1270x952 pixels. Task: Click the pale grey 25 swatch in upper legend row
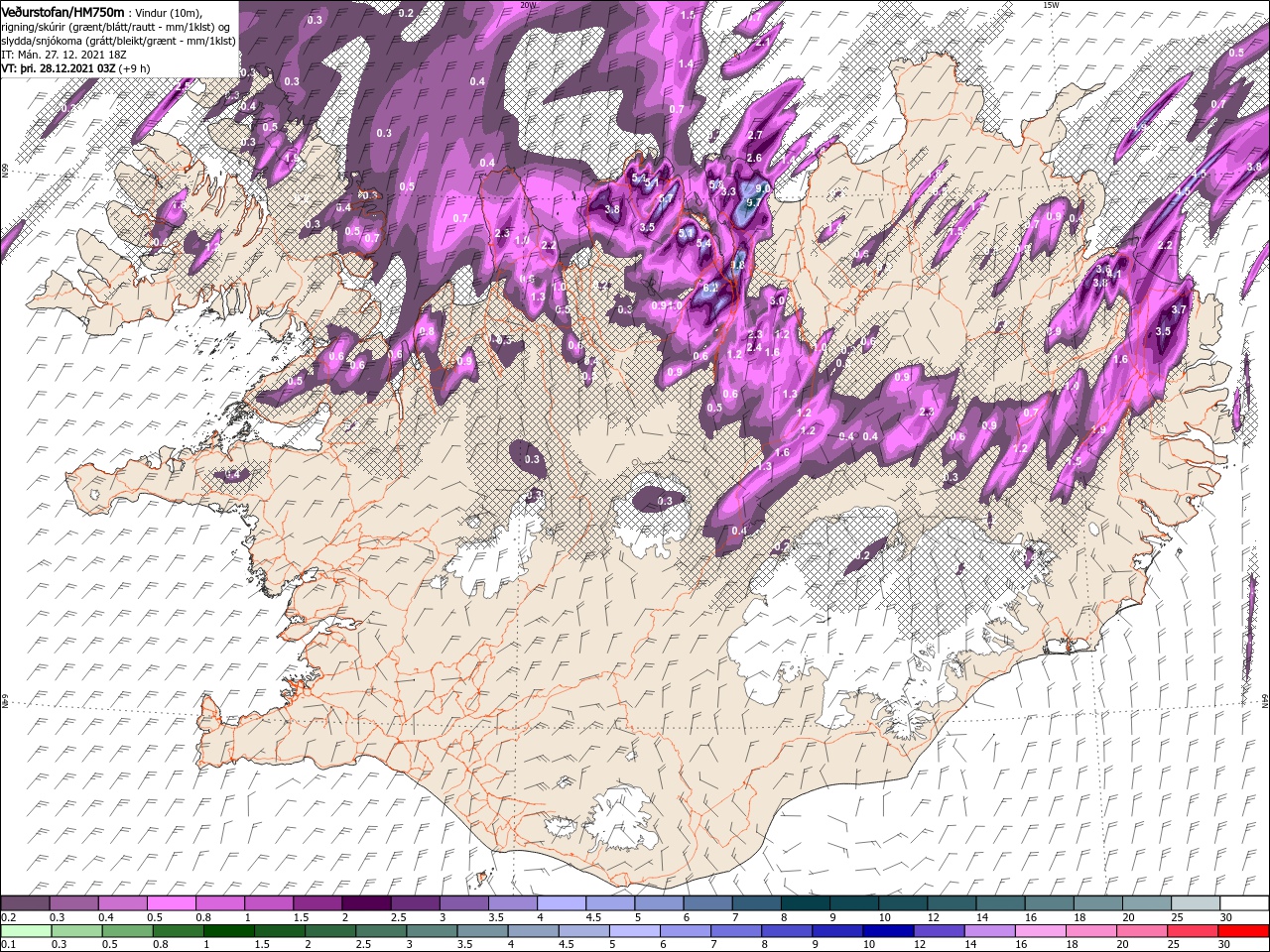(1196, 903)
